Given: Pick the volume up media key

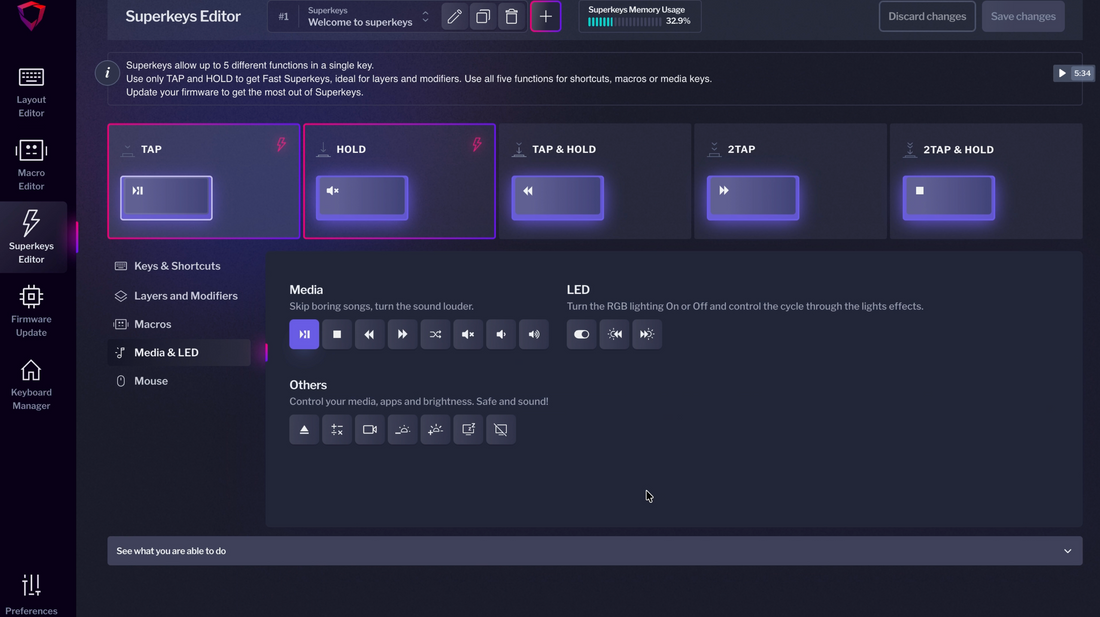Looking at the screenshot, I should point(534,334).
